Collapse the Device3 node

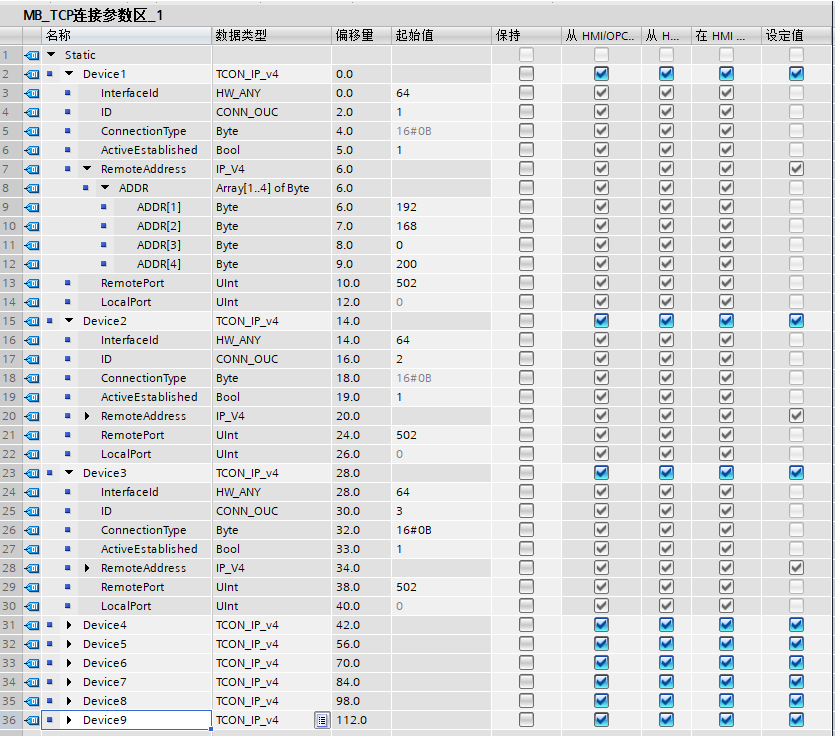pyautogui.click(x=69, y=472)
